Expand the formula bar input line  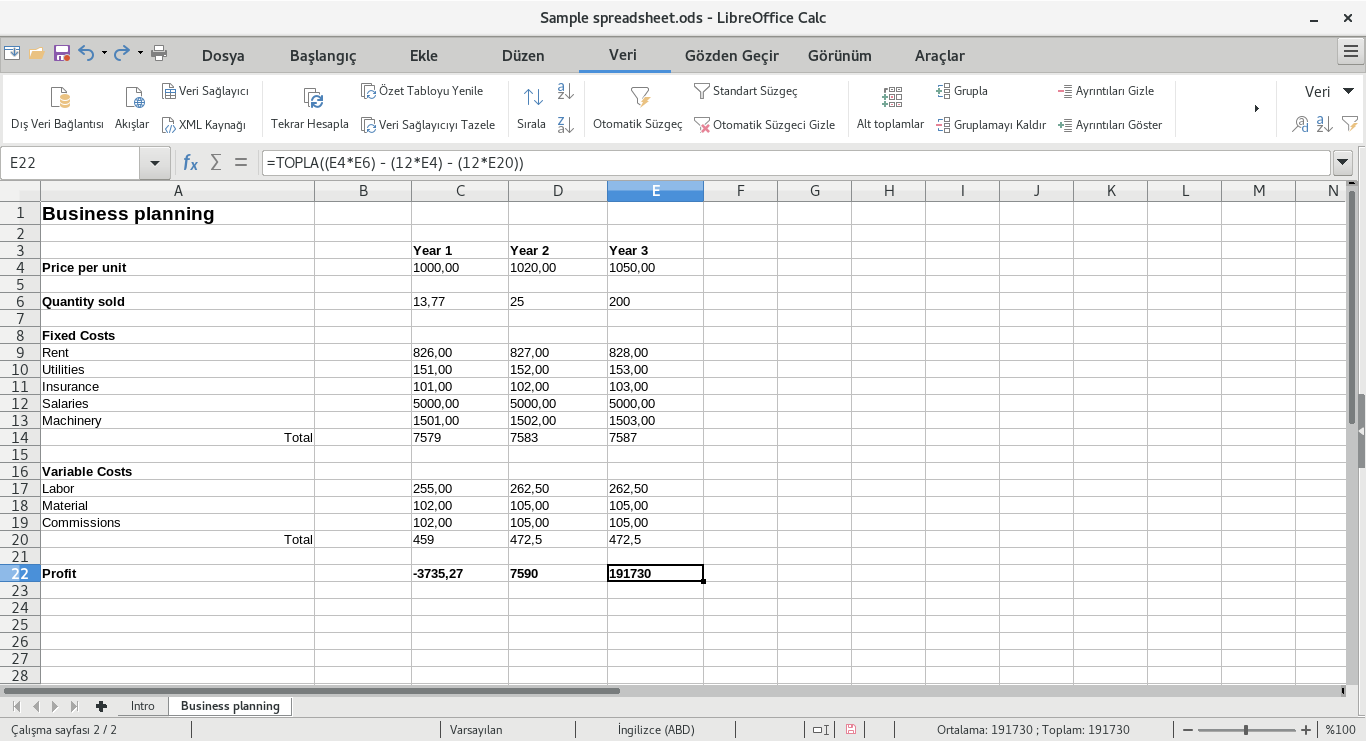click(x=1342, y=163)
